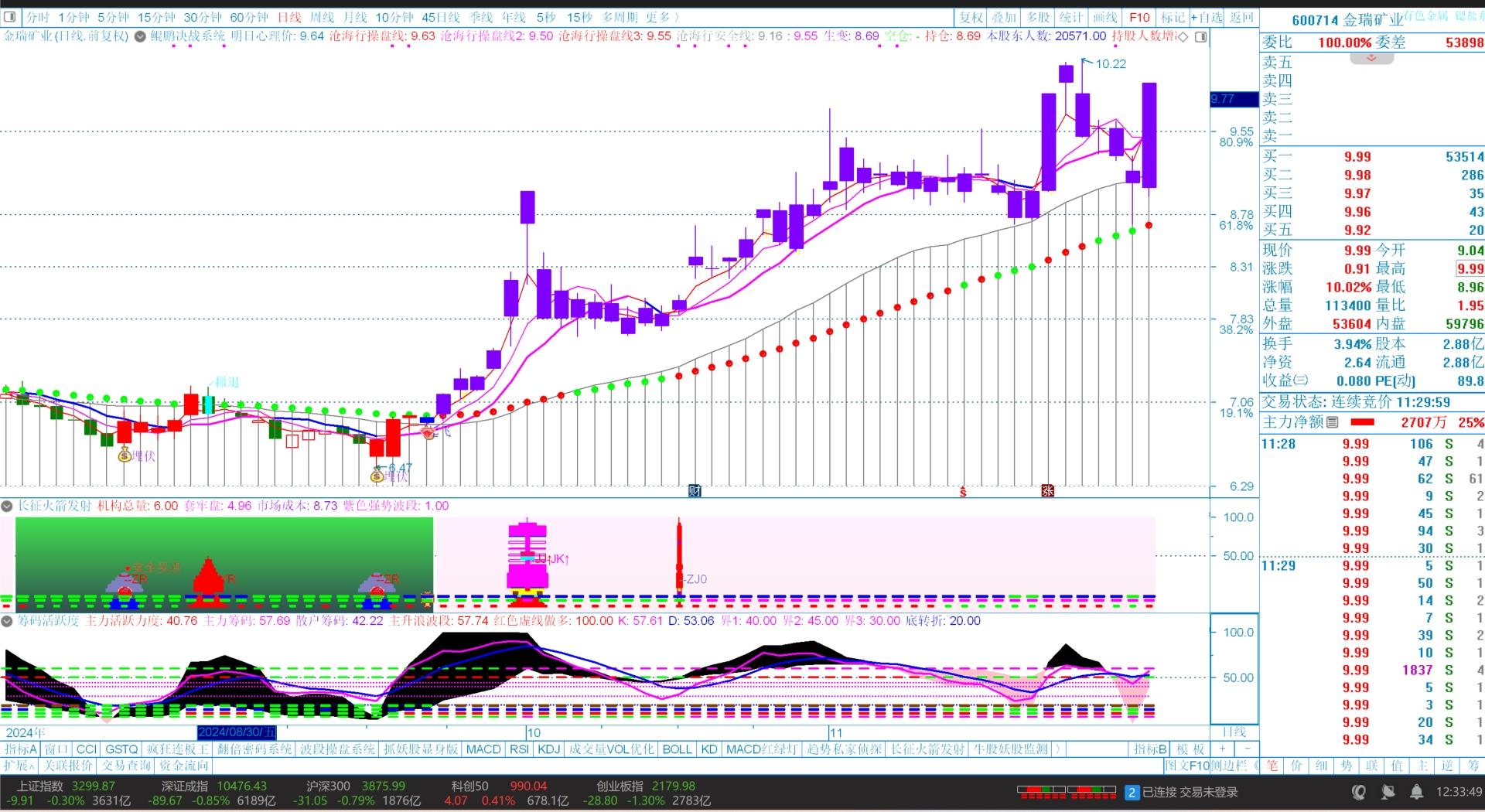The height and width of the screenshot is (812, 1485).
Task: Expand the chevron under 委比 order book
Action: tap(1371, 57)
